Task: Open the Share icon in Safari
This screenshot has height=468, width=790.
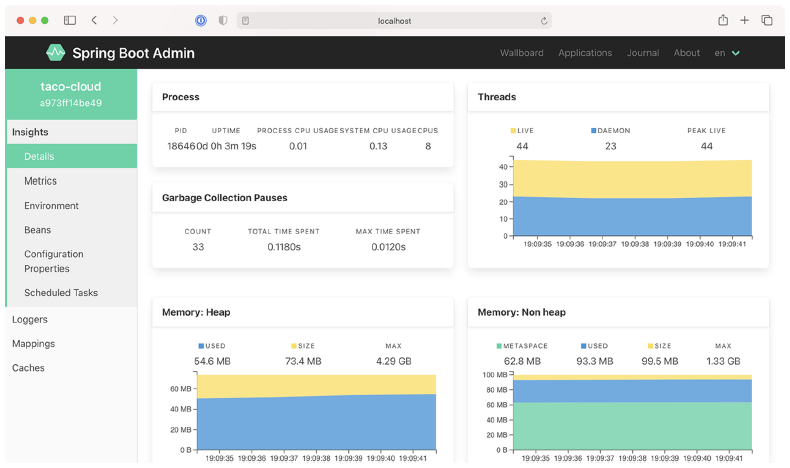Action: pos(722,20)
